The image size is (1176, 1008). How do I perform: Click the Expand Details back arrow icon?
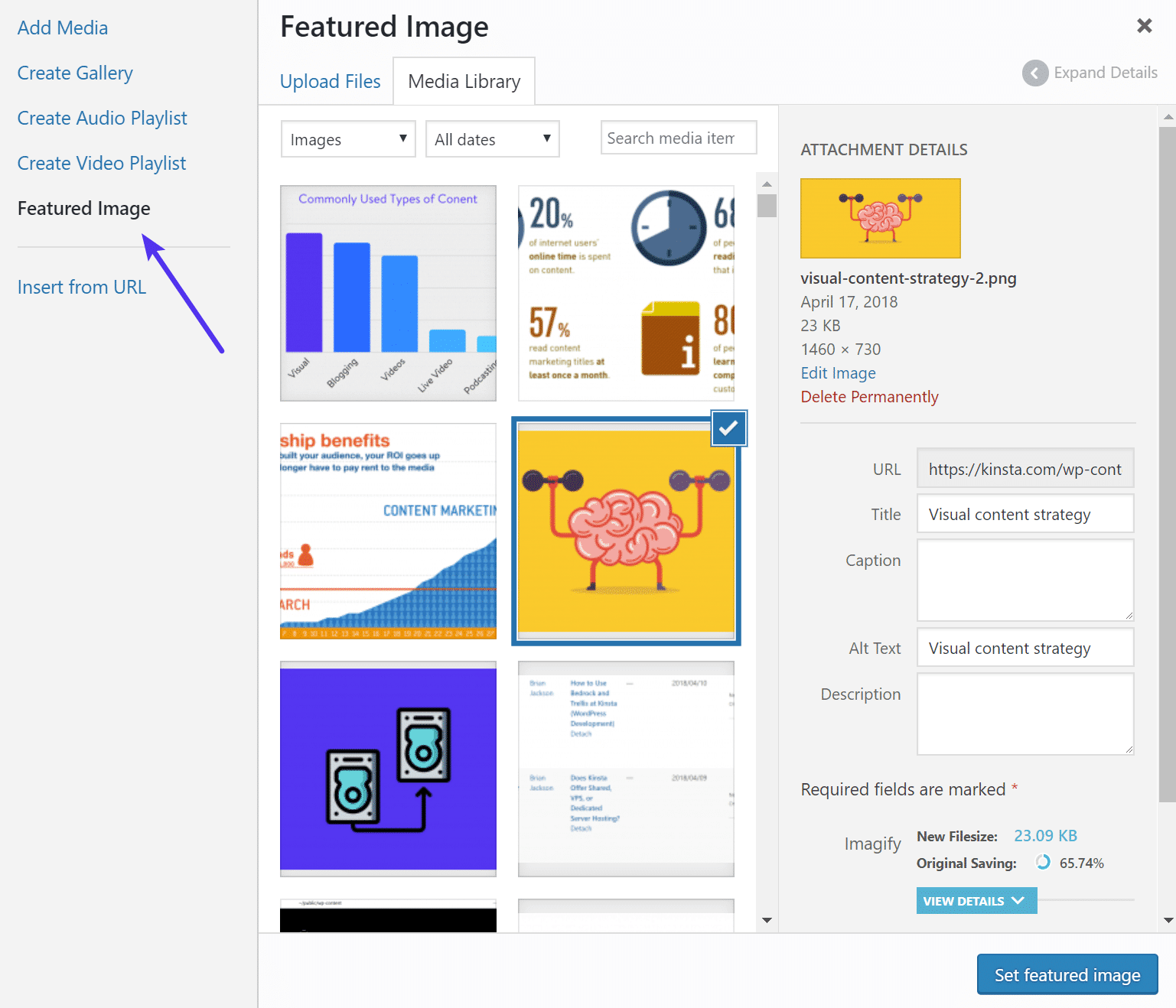(1034, 73)
